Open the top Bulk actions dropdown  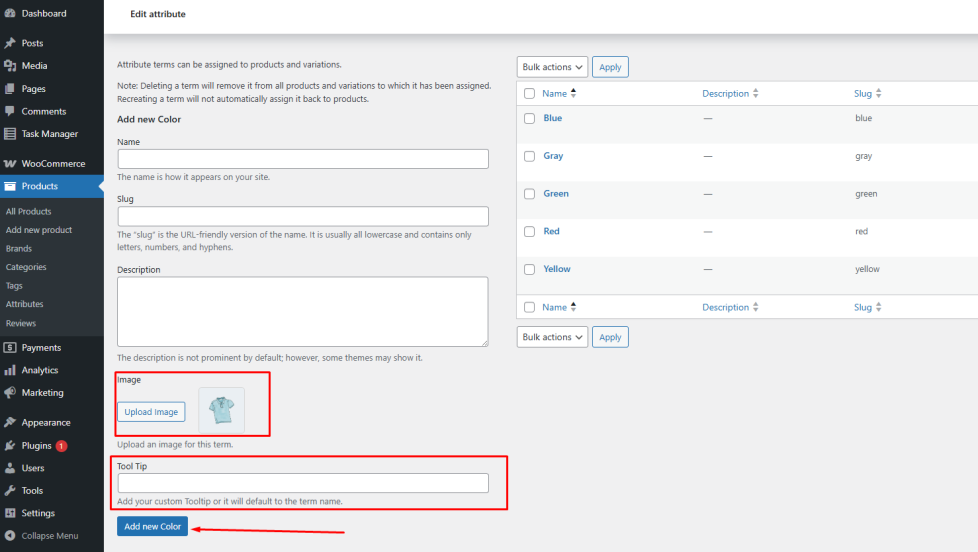point(552,67)
